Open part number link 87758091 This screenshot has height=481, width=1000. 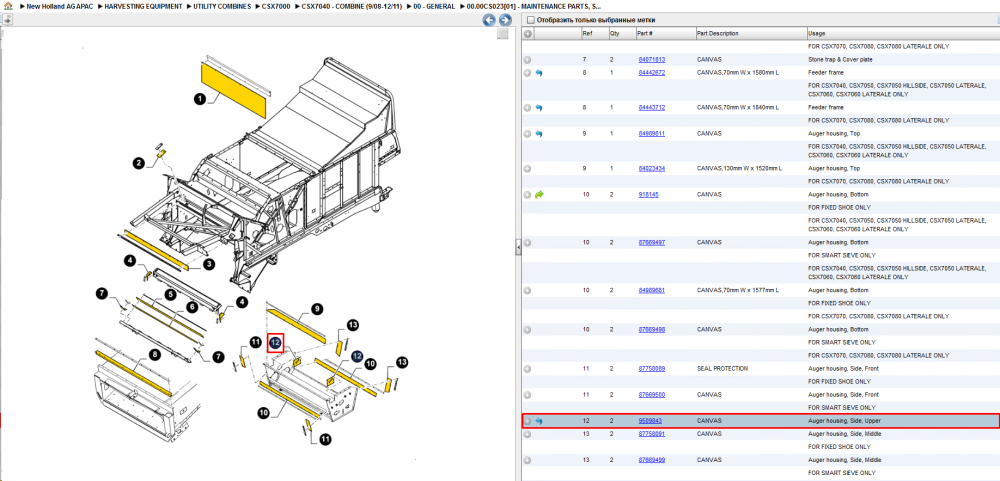point(652,434)
